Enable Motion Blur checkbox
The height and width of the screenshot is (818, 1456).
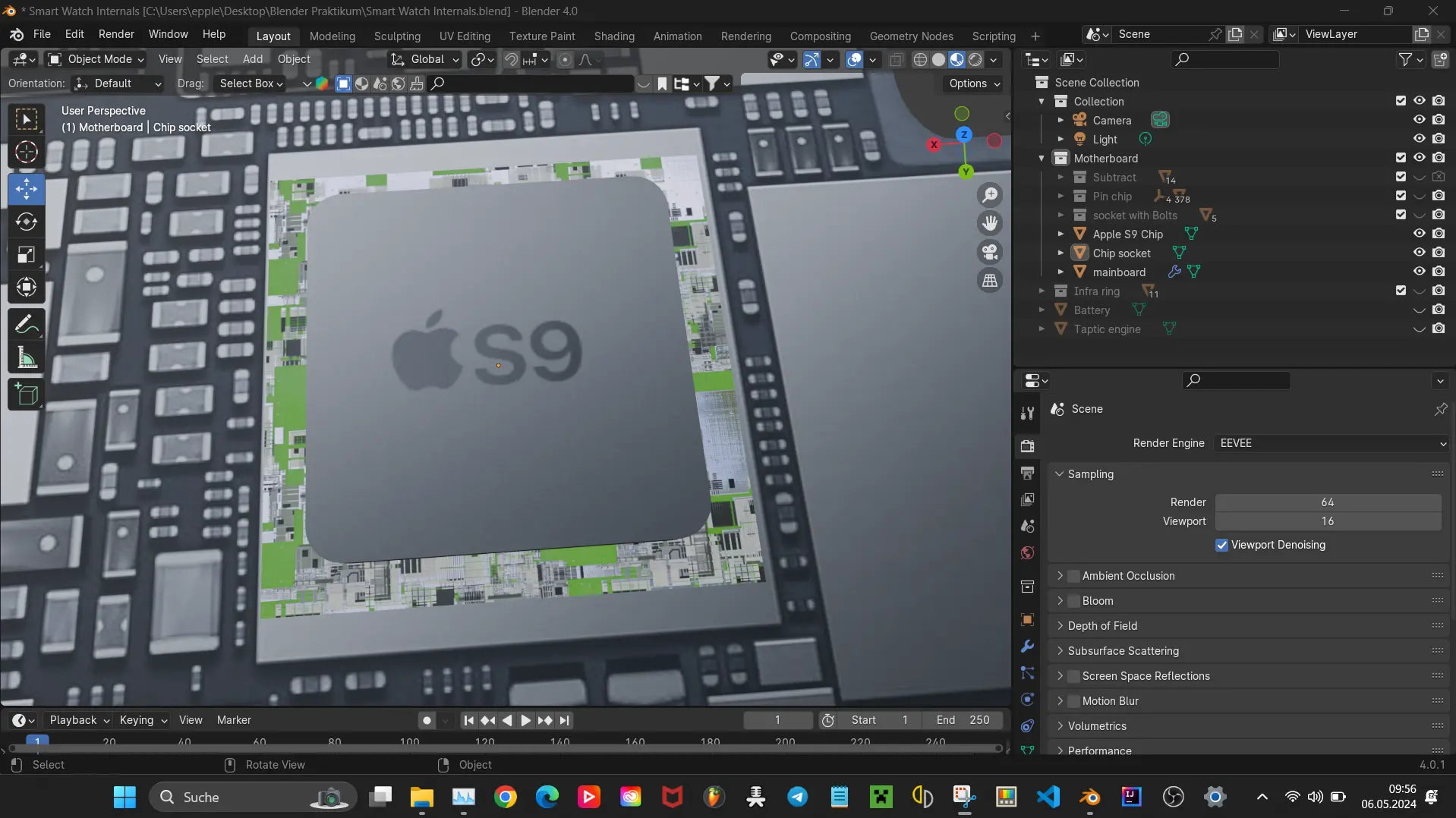click(1073, 701)
